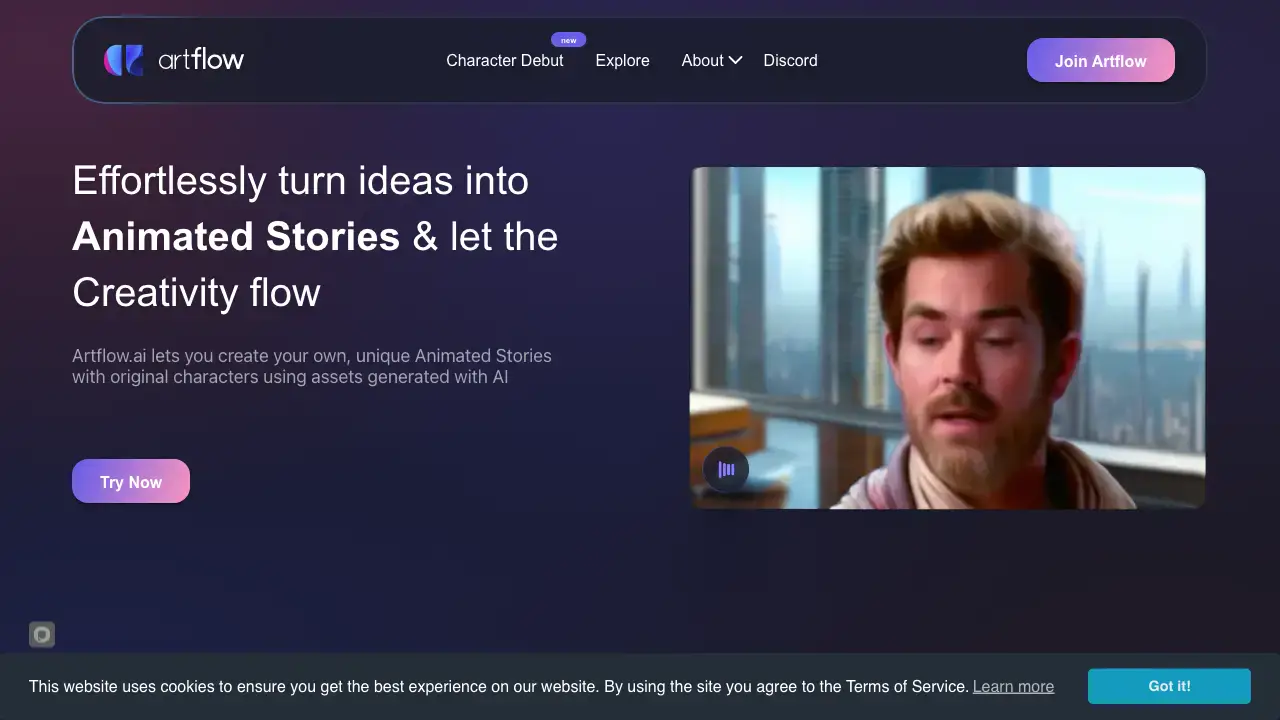Open the small gray widget icon
1280x720 pixels.
pos(42,634)
